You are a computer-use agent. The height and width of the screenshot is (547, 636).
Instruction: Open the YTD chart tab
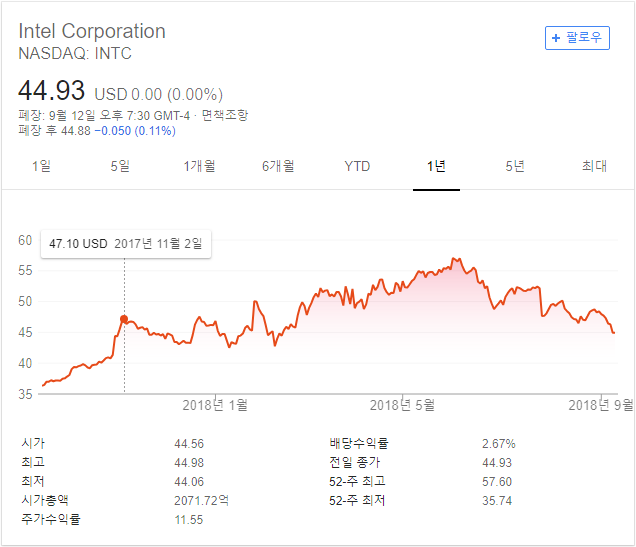point(357,166)
